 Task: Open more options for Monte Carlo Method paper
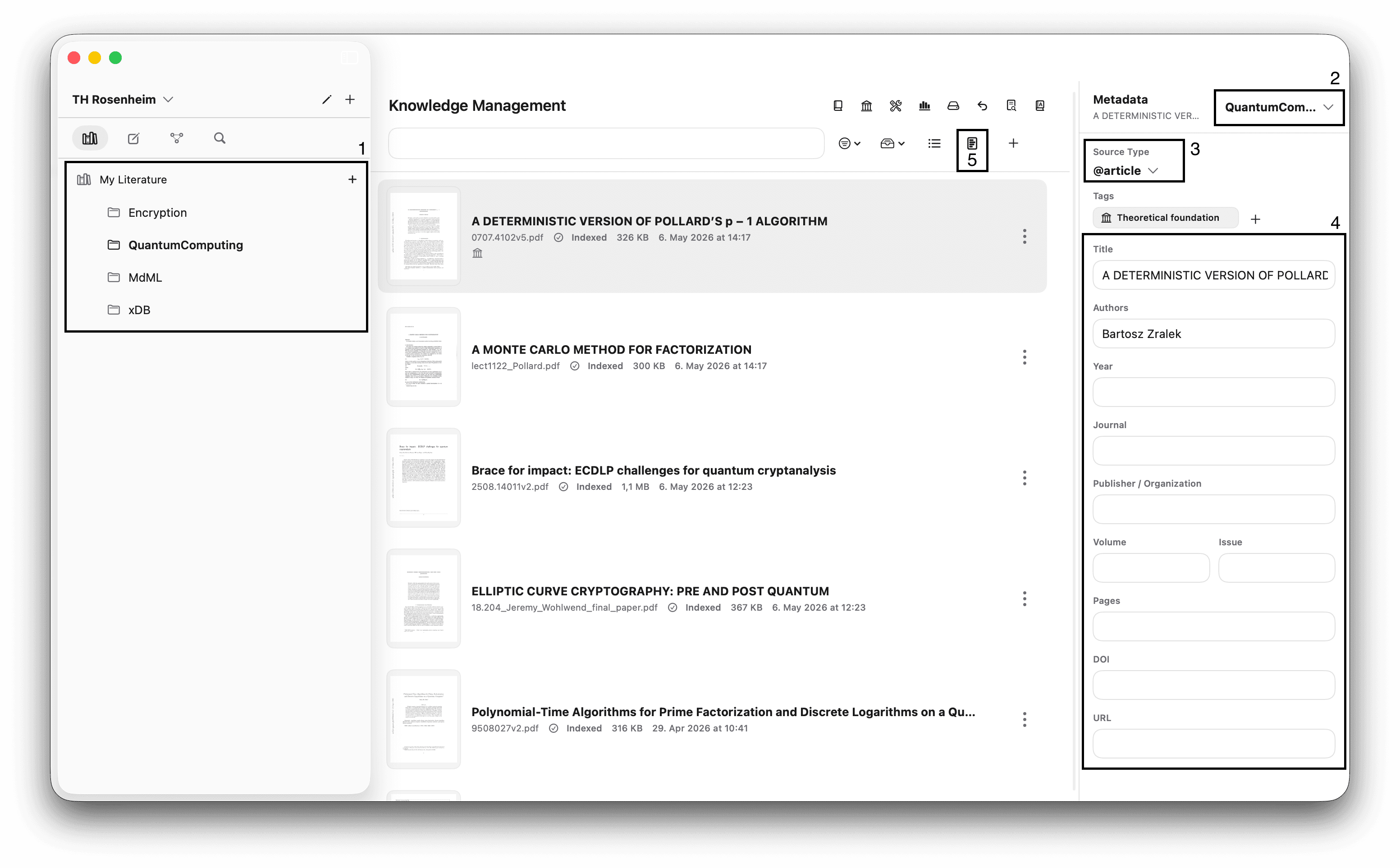coord(1024,357)
